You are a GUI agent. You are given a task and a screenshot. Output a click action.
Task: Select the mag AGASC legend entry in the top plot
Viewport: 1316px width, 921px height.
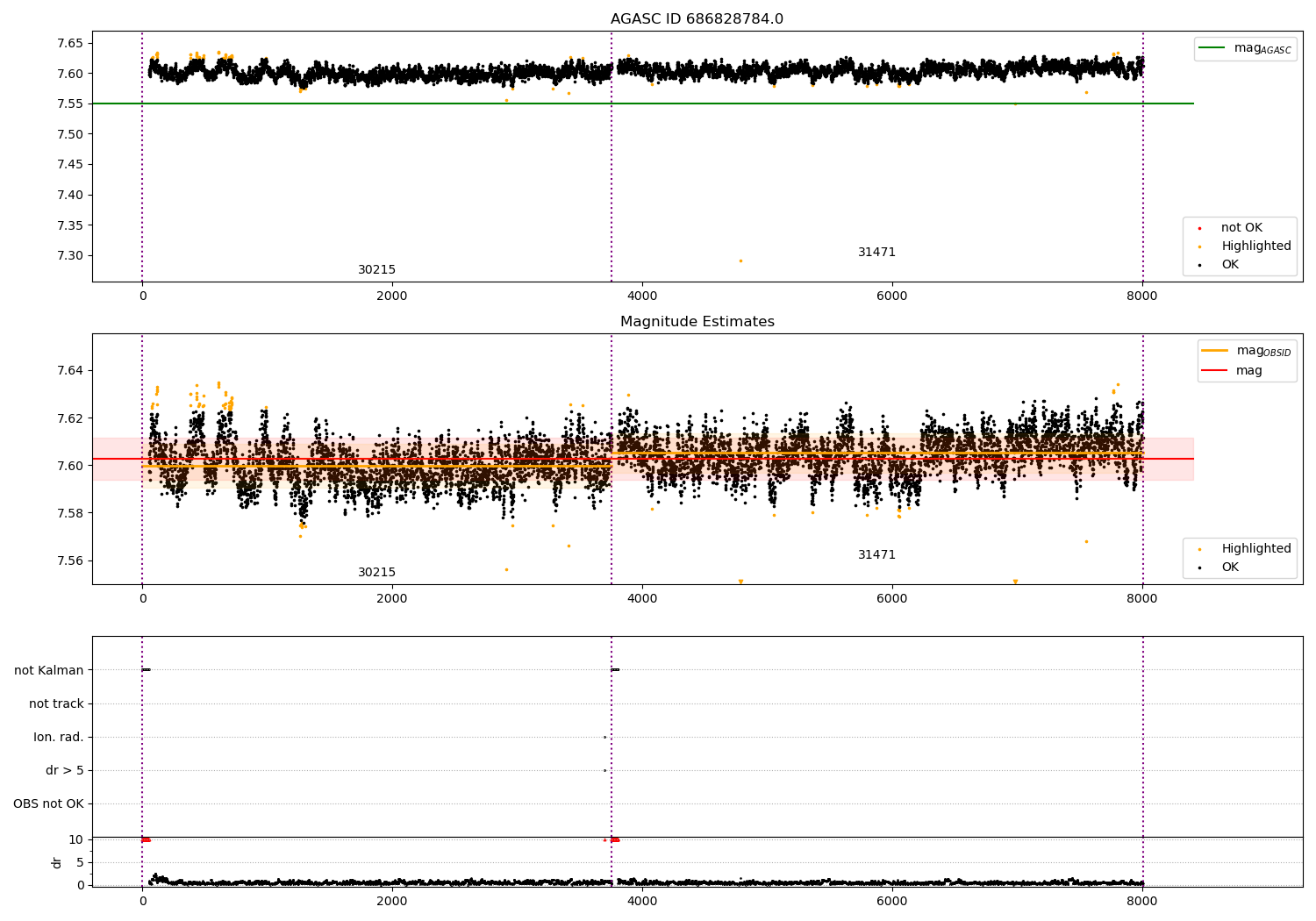[1245, 48]
